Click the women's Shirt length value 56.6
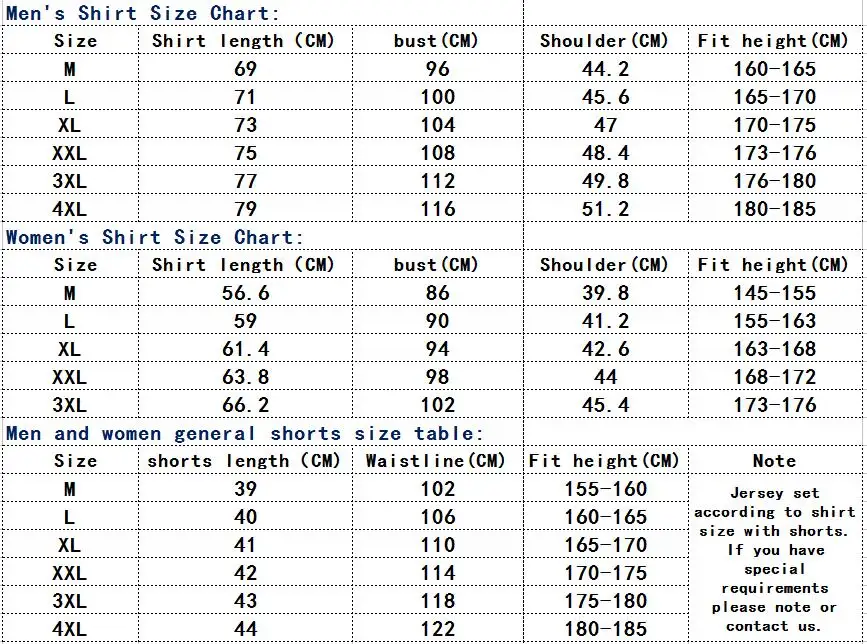 click(246, 293)
